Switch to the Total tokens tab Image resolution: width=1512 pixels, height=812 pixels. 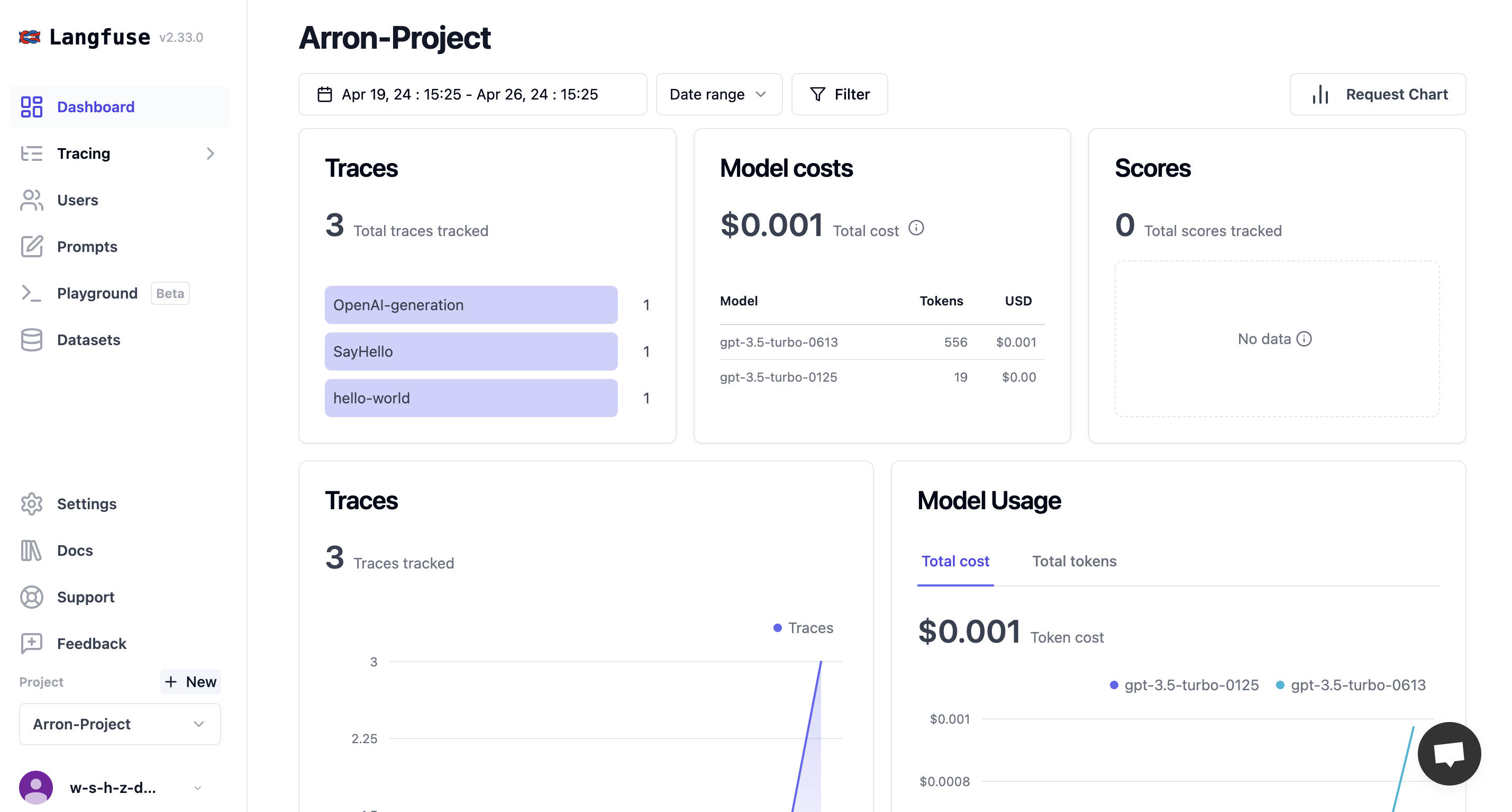(x=1073, y=561)
